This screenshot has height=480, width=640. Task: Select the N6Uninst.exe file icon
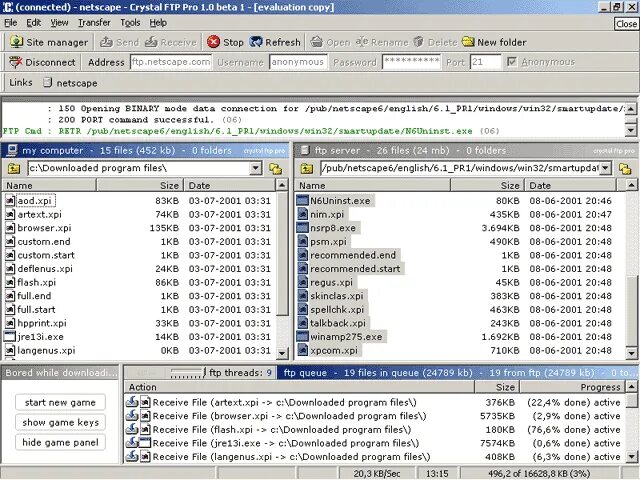(x=302, y=200)
